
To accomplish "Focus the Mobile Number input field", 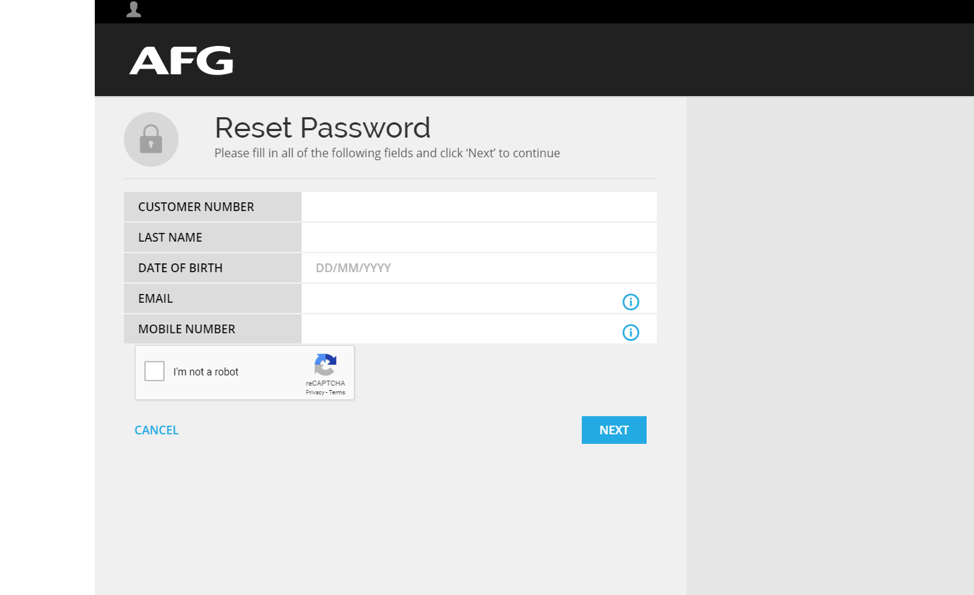I will click(460, 329).
